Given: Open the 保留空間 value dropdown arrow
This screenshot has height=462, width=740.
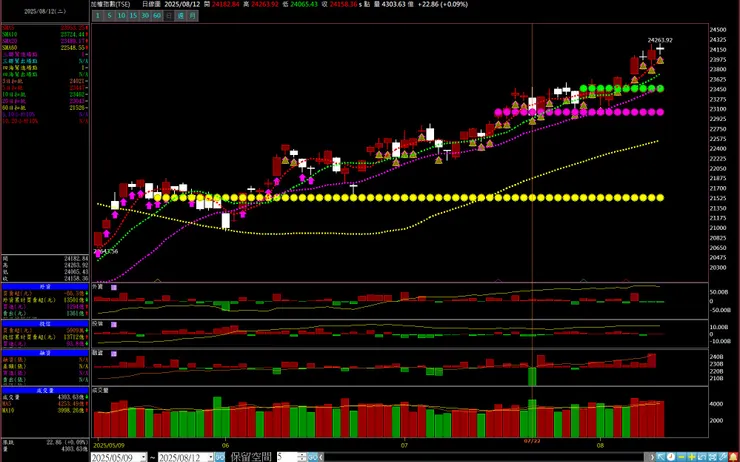Looking at the screenshot, I should coord(302,457).
